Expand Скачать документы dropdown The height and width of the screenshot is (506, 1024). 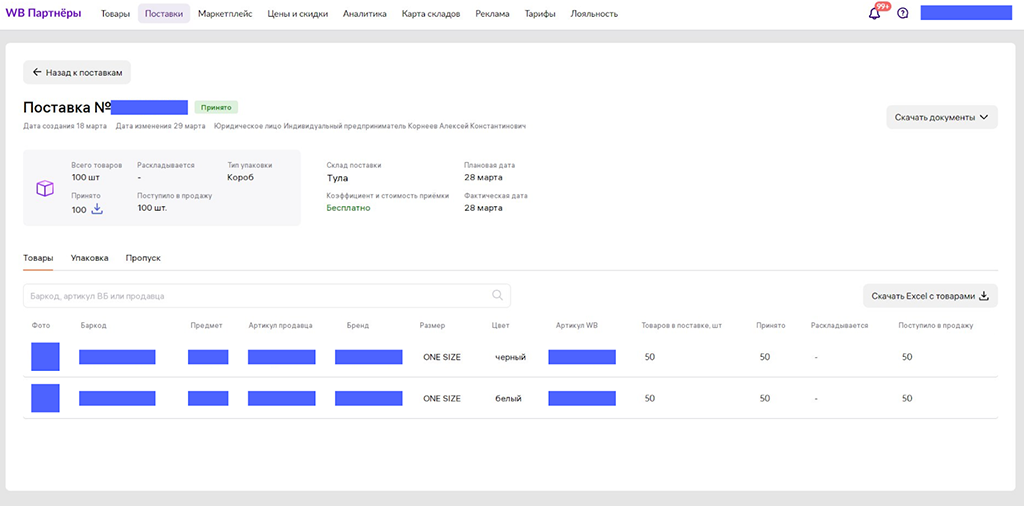tap(942, 117)
